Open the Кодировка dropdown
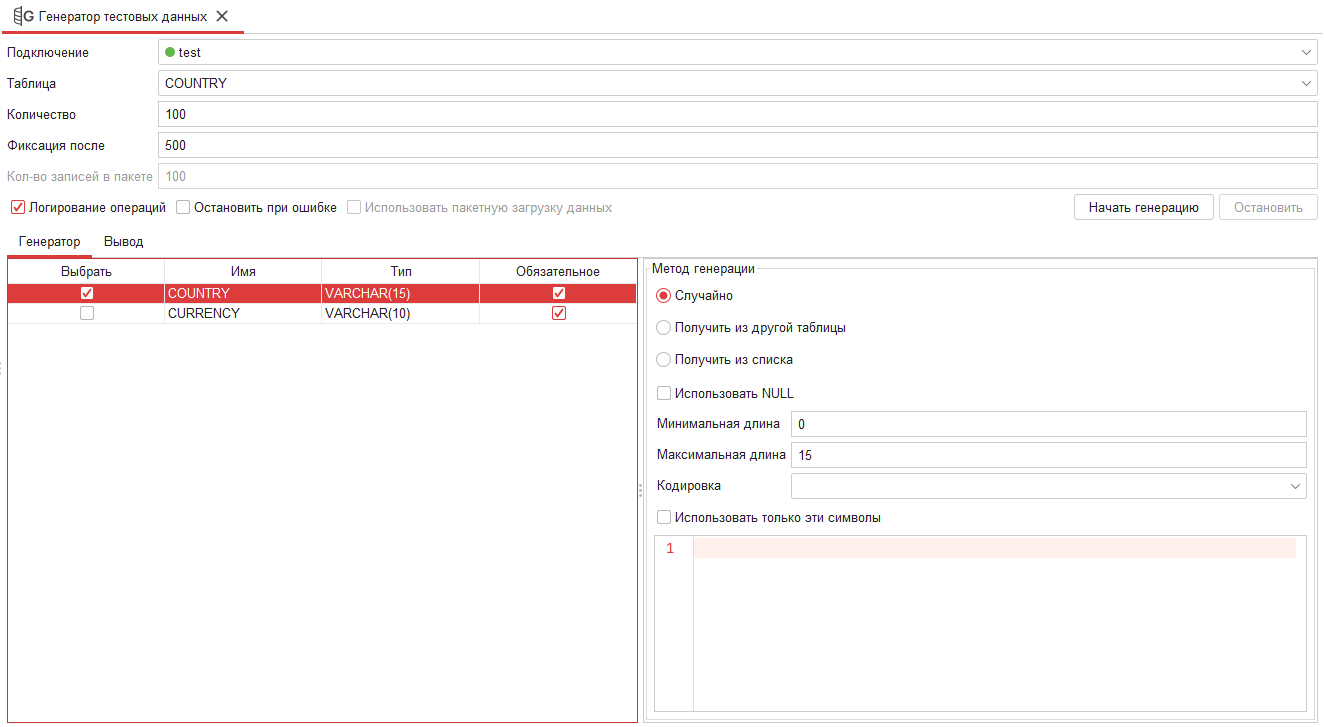The width and height of the screenshot is (1324, 727). coord(1296,486)
